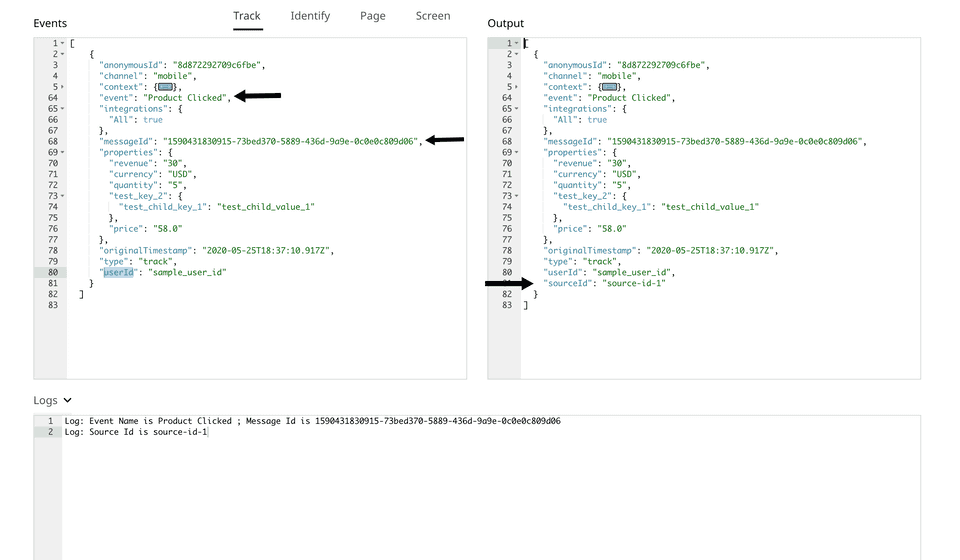Image resolution: width=960 pixels, height=560 pixels.
Task: Click the Source Id log line
Action: (x=135, y=432)
